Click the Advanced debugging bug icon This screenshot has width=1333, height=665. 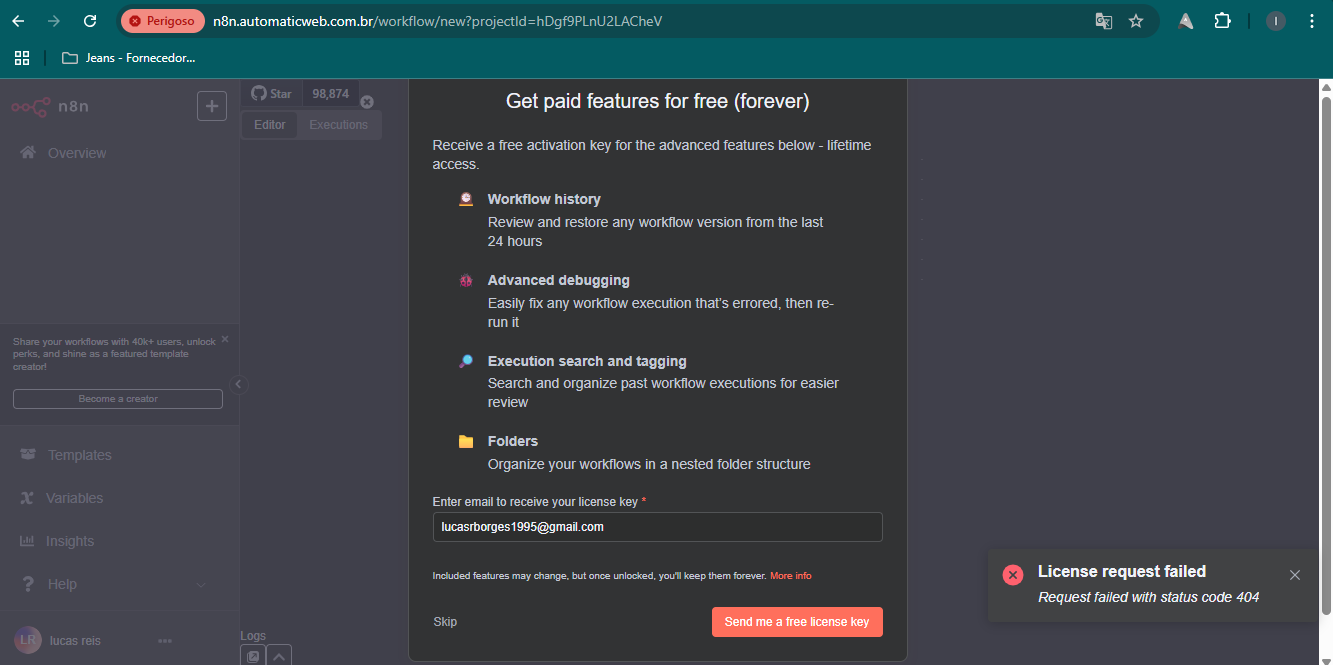[466, 281]
